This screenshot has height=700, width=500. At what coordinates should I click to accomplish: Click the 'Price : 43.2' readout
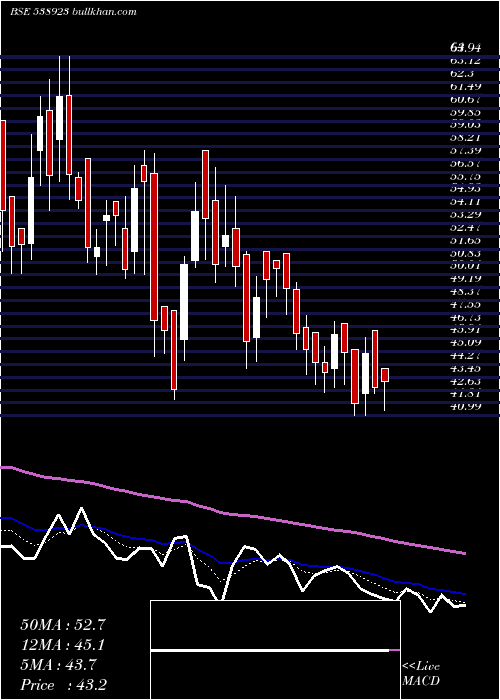(x=63, y=685)
